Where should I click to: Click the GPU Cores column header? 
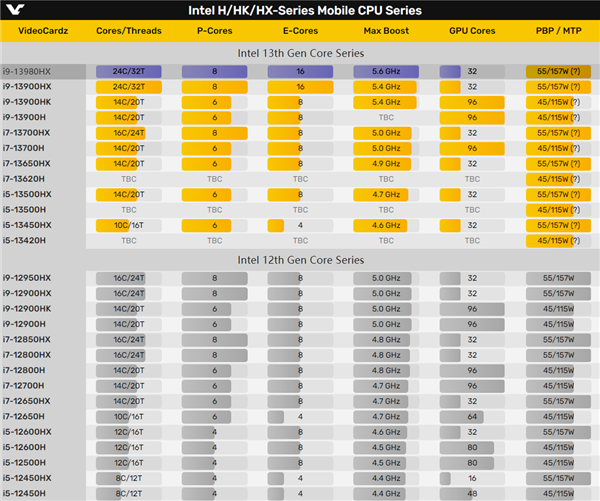tap(472, 31)
